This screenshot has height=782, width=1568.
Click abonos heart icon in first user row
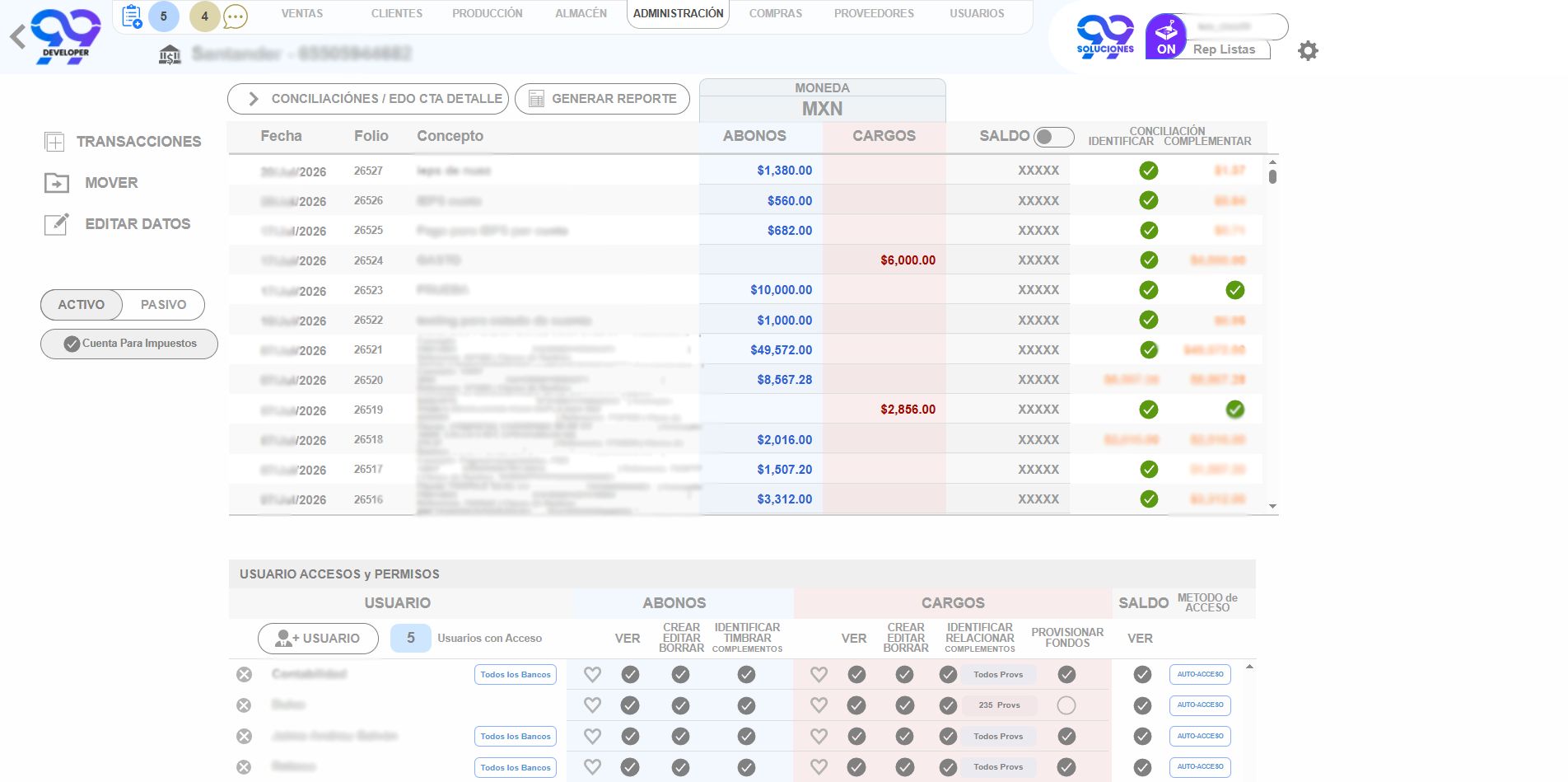pyautogui.click(x=592, y=675)
